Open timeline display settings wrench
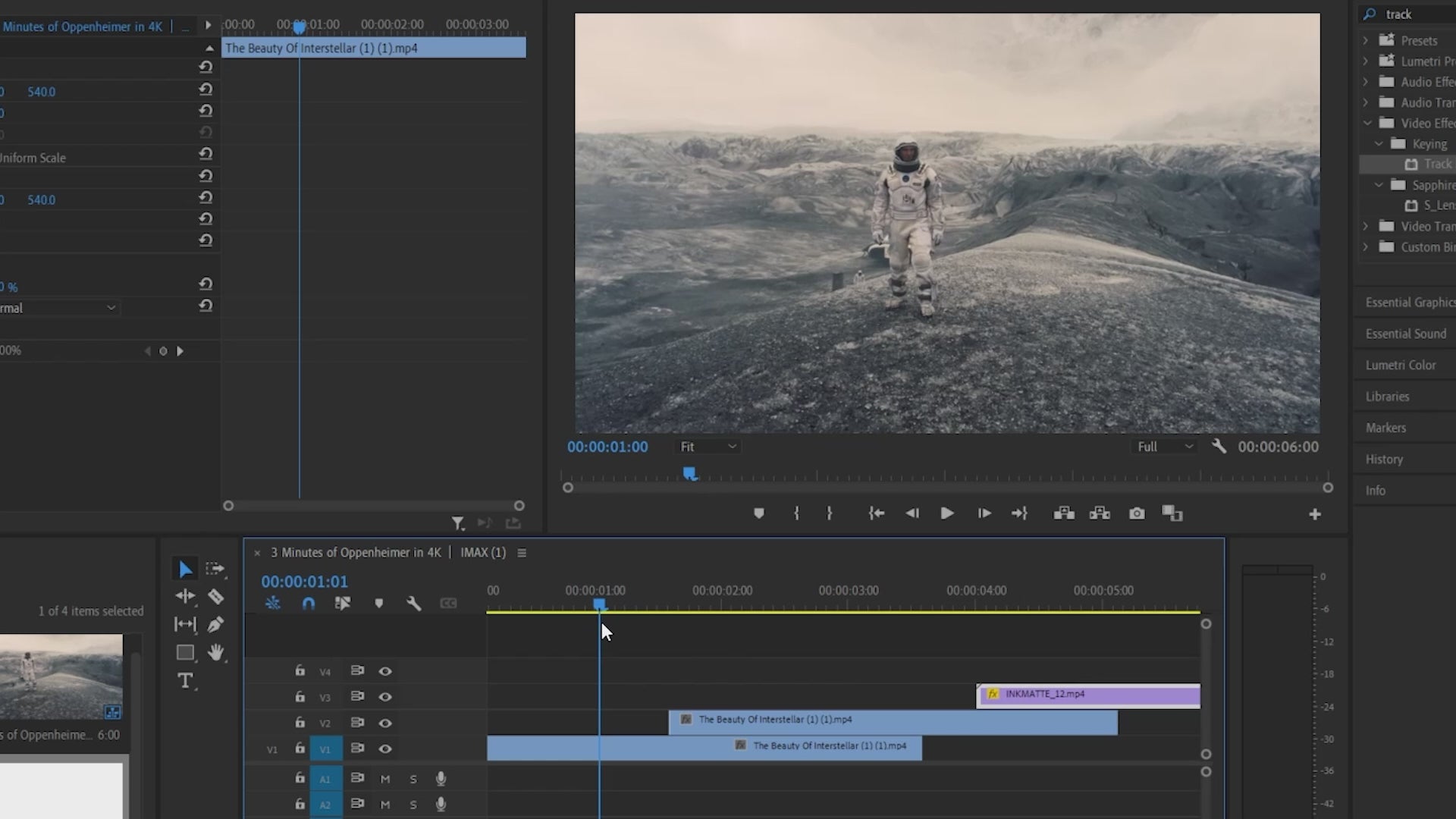1456x819 pixels. coord(413,604)
